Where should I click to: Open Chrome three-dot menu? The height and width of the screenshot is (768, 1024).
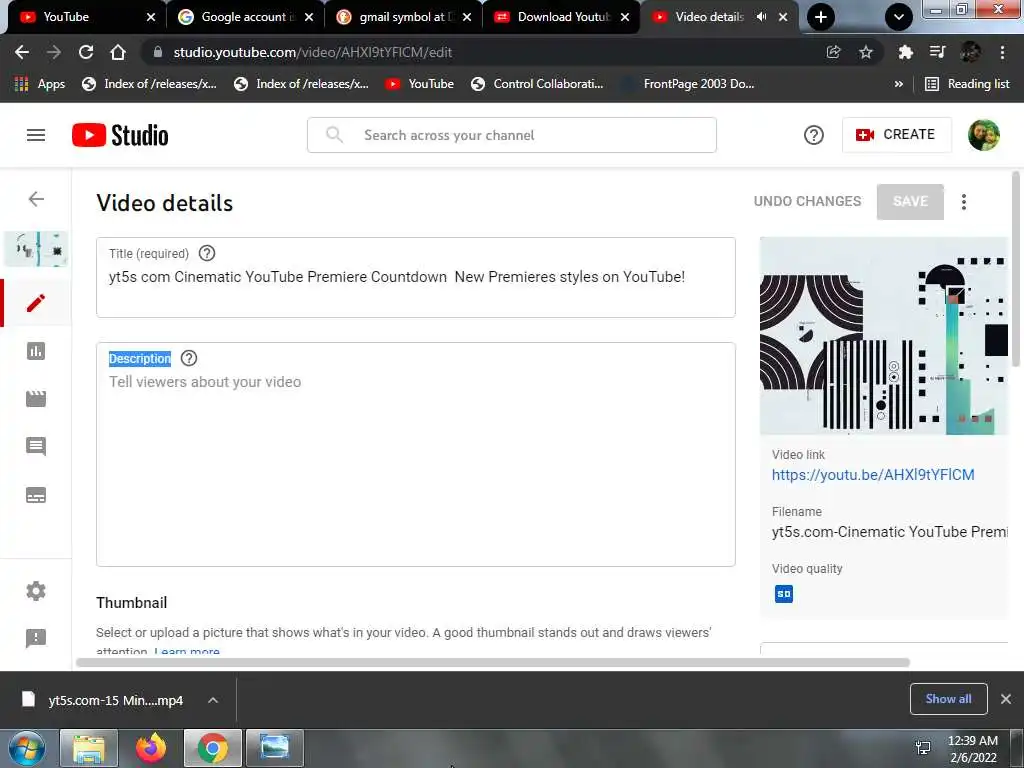[x=1002, y=52]
